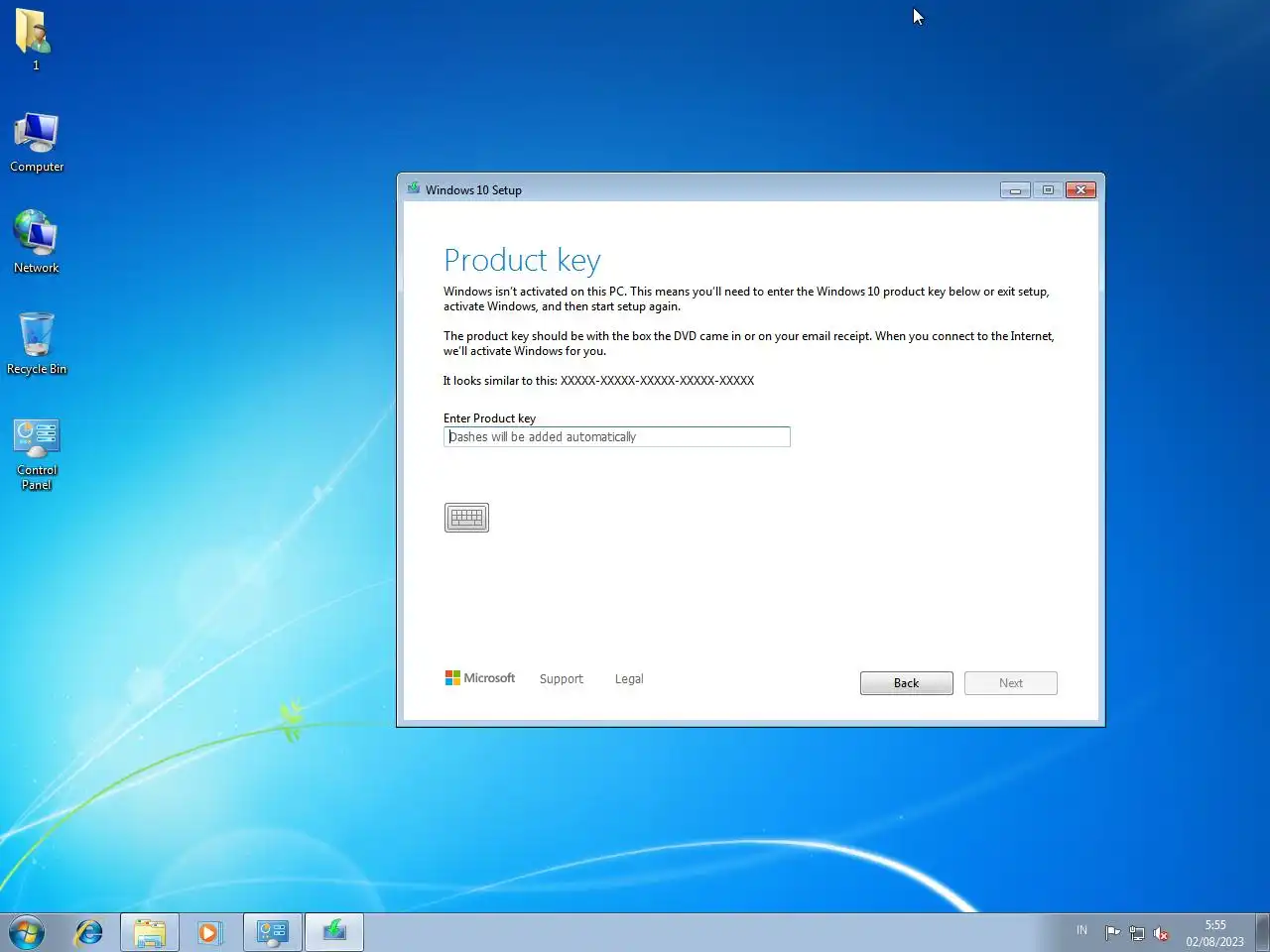
Task: Close the Windows 10 Setup window
Action: tap(1080, 189)
